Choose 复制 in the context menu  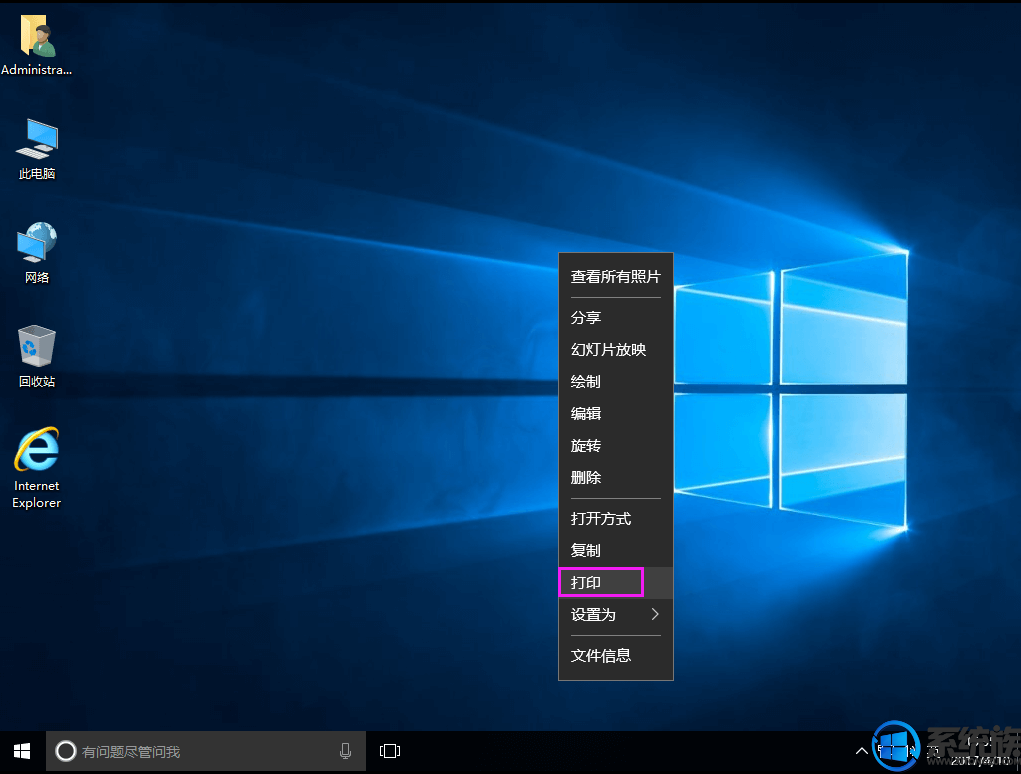pyautogui.click(x=615, y=551)
